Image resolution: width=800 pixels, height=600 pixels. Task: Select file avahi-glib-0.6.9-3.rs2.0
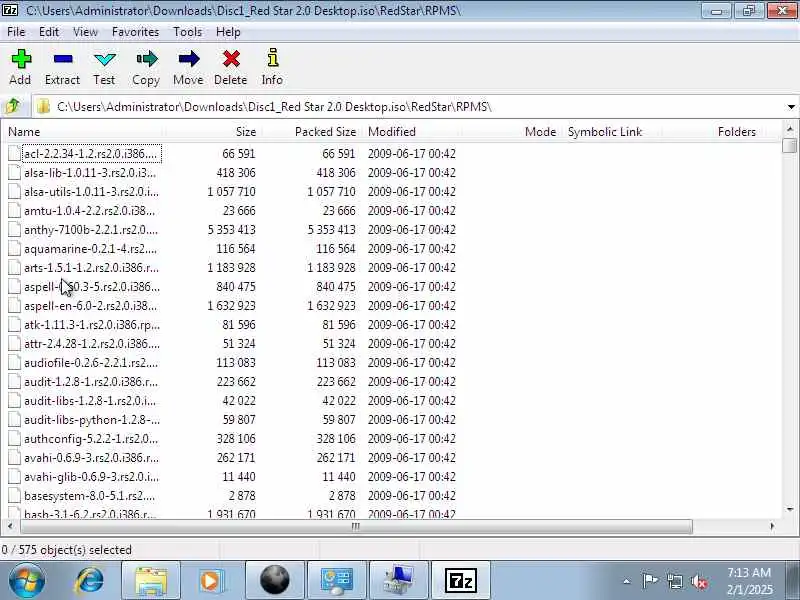coord(91,477)
